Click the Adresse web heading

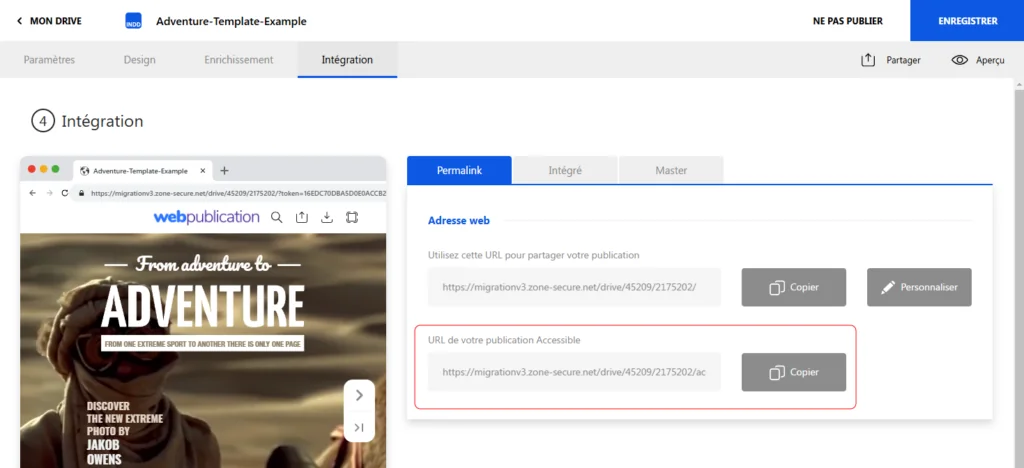click(458, 221)
